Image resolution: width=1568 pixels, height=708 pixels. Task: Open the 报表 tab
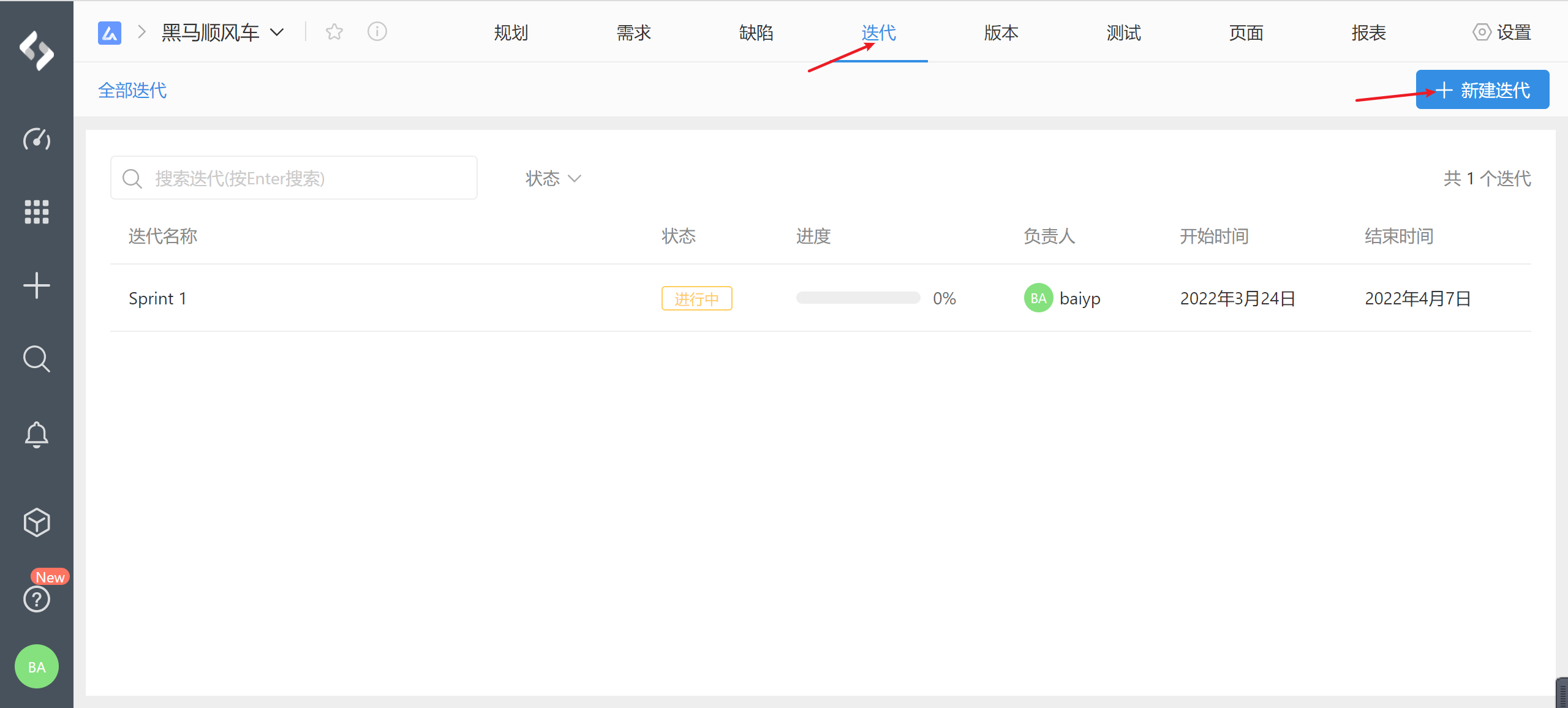click(1368, 32)
